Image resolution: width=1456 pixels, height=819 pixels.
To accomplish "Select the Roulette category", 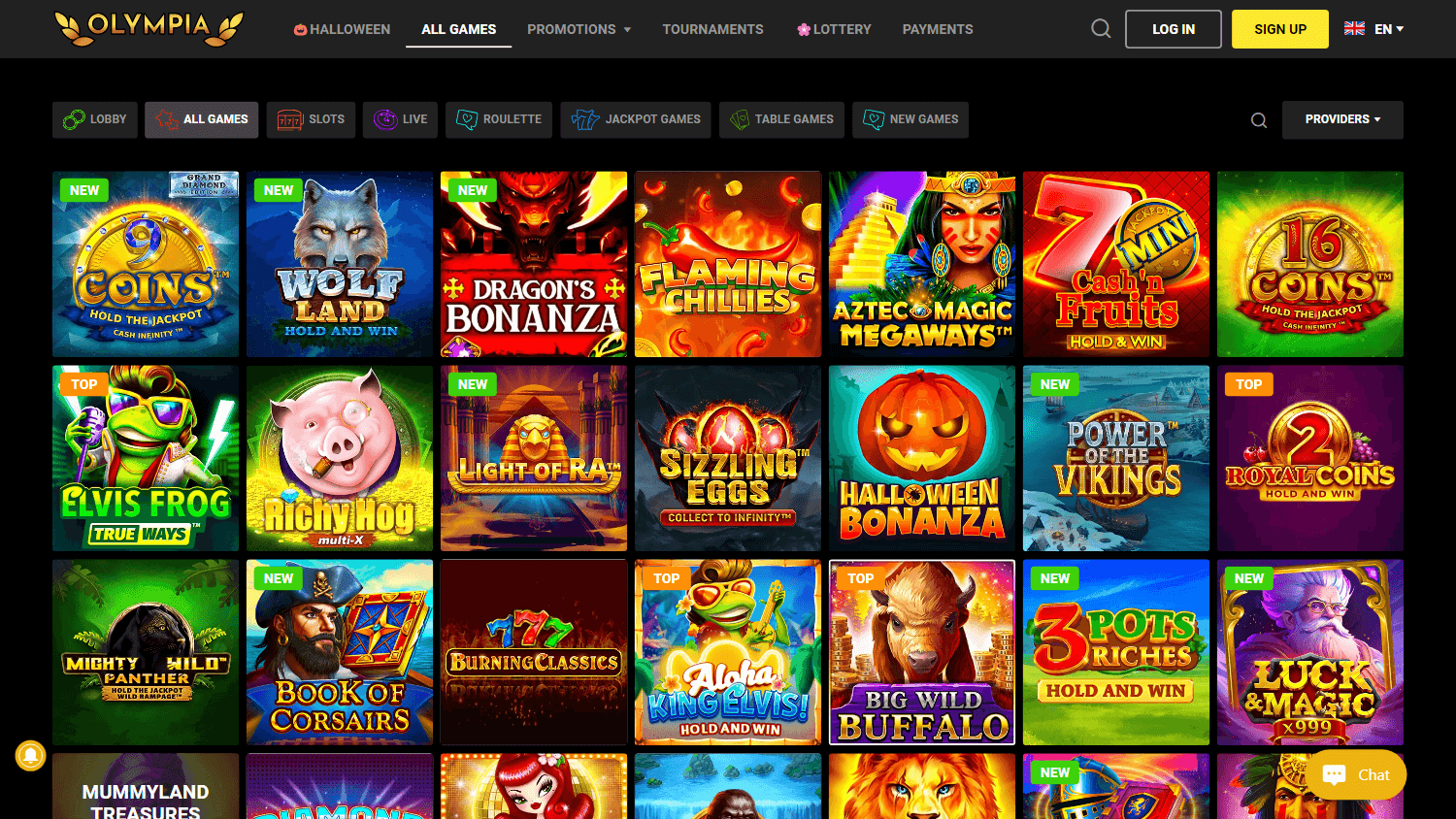I will point(499,119).
